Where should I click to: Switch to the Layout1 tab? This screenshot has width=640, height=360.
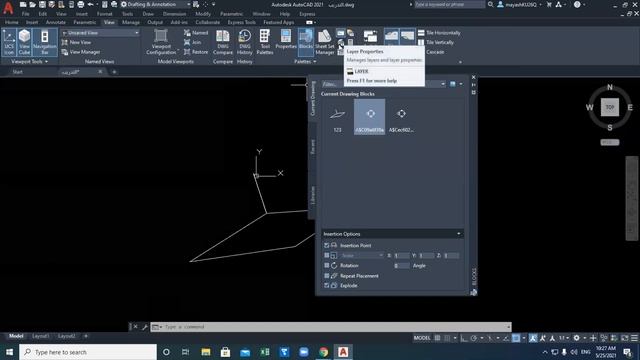click(40, 336)
